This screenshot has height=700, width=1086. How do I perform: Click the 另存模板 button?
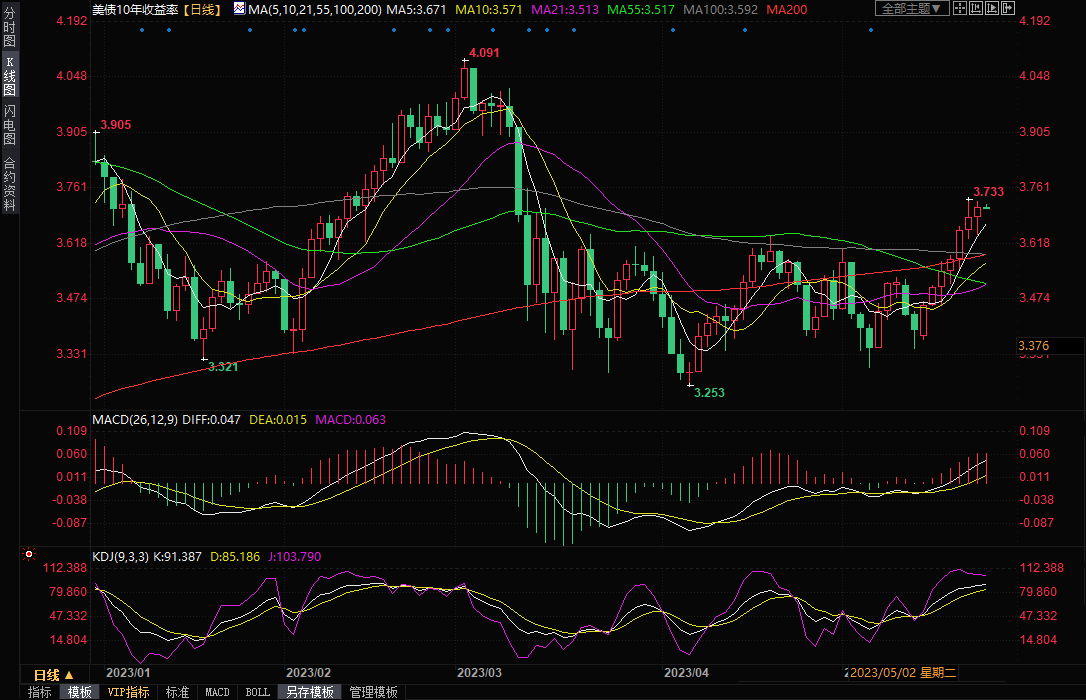tap(309, 692)
